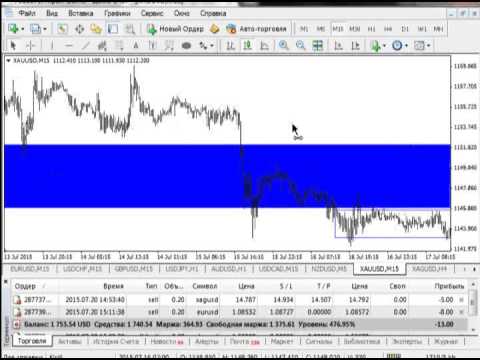
Task: Click the Zoom In magnifier icon
Action: (283, 45)
